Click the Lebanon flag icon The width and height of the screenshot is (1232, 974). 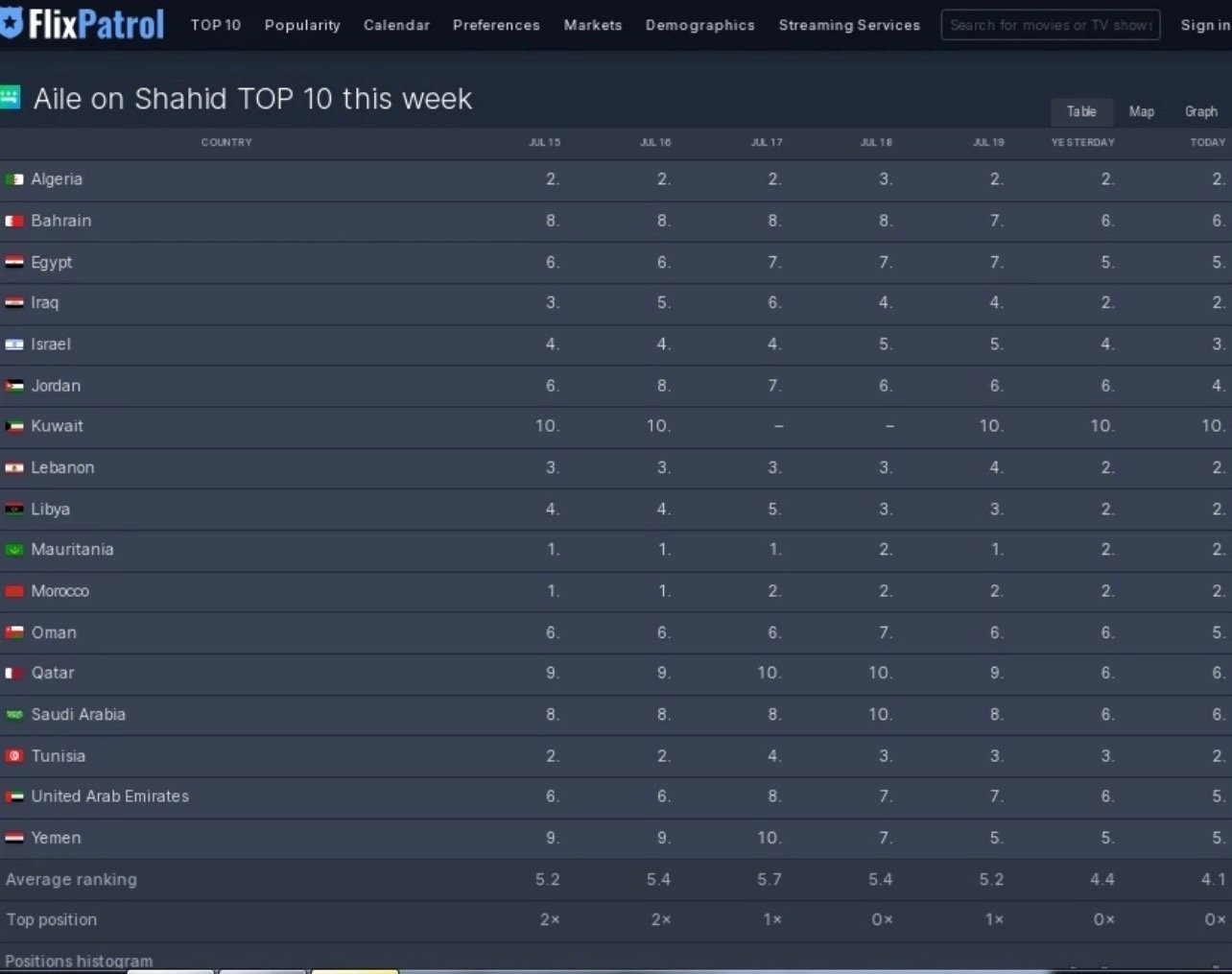tap(14, 468)
